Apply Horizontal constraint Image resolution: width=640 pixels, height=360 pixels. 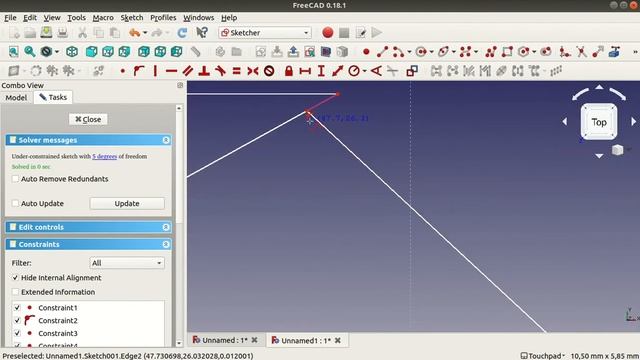point(171,71)
